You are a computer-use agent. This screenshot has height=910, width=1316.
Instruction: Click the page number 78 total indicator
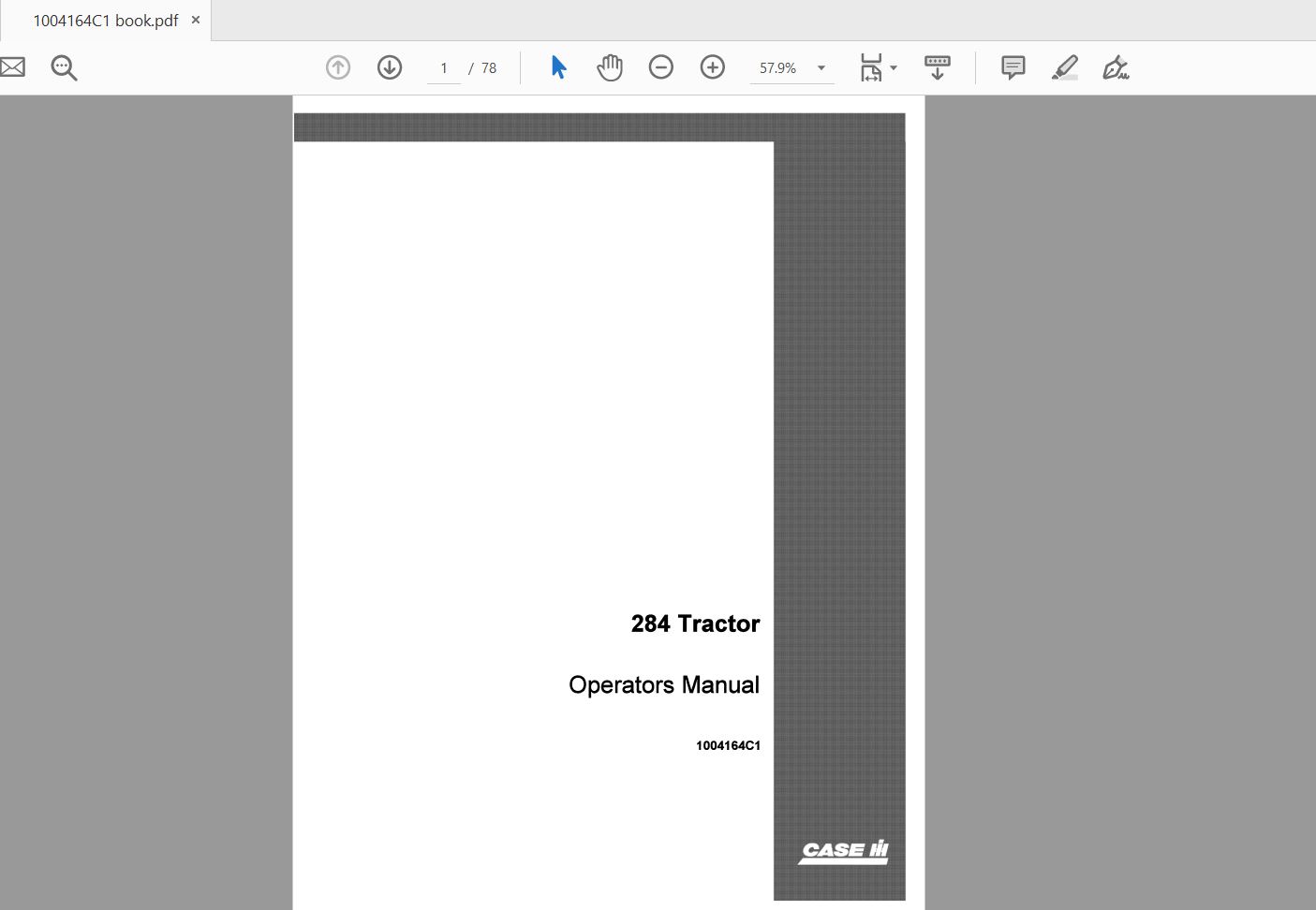click(x=488, y=67)
